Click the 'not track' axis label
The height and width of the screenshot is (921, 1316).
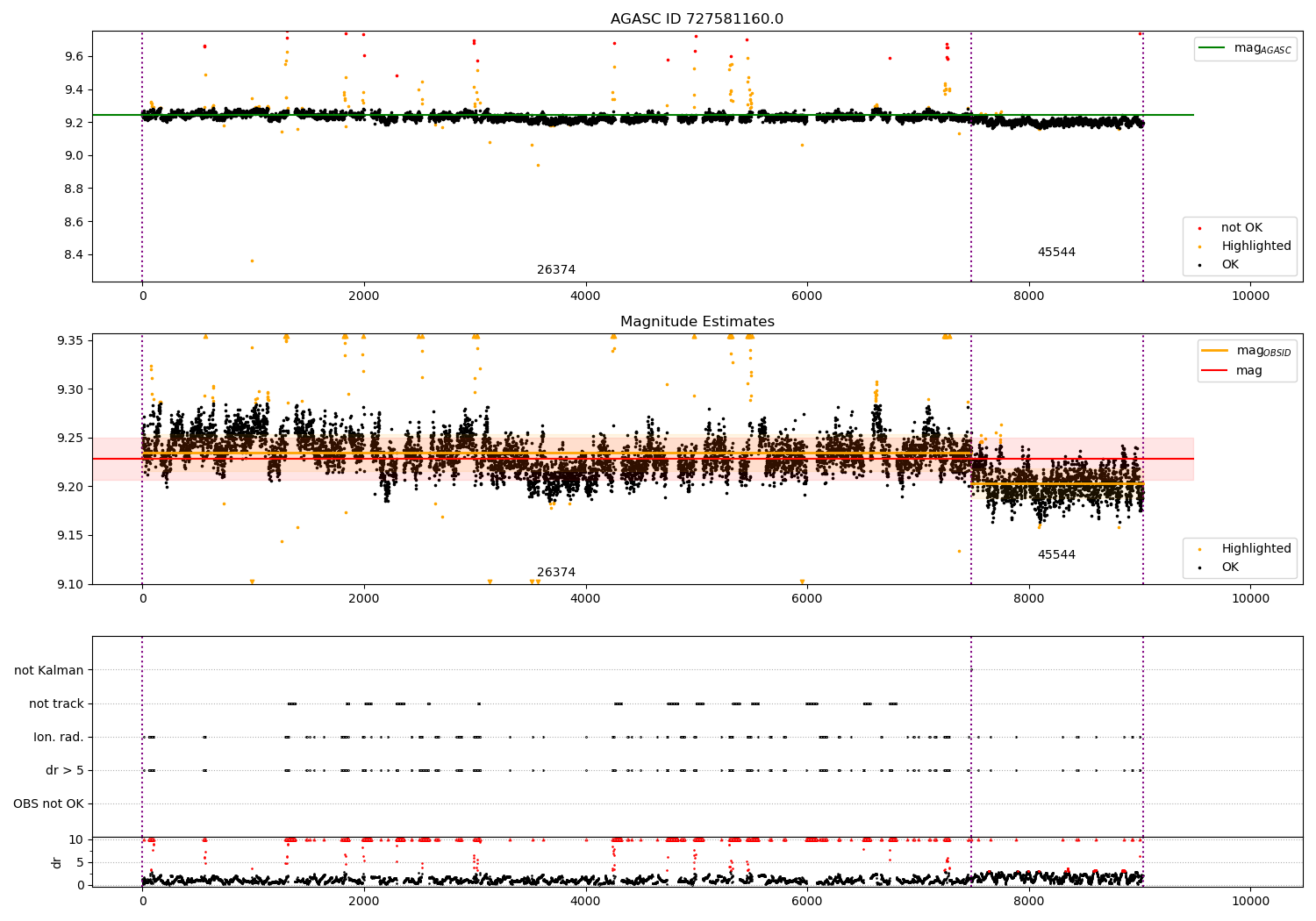pyautogui.click(x=56, y=704)
